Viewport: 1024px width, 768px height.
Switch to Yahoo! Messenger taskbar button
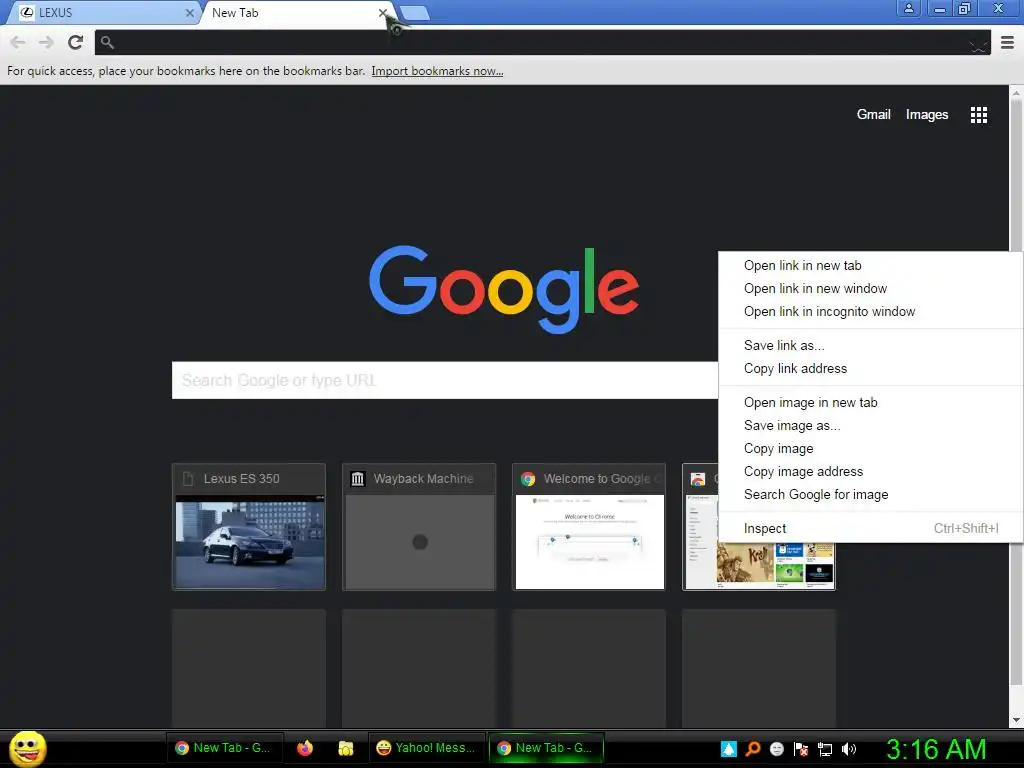pyautogui.click(x=426, y=748)
